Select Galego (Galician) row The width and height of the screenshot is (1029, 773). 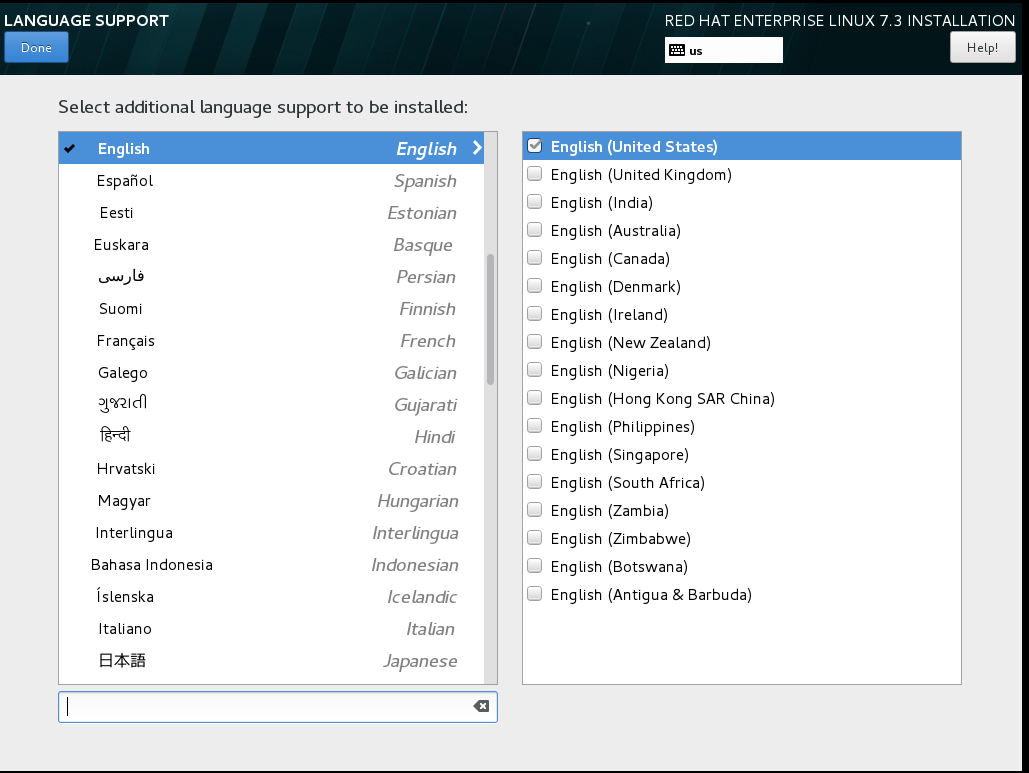(272, 373)
